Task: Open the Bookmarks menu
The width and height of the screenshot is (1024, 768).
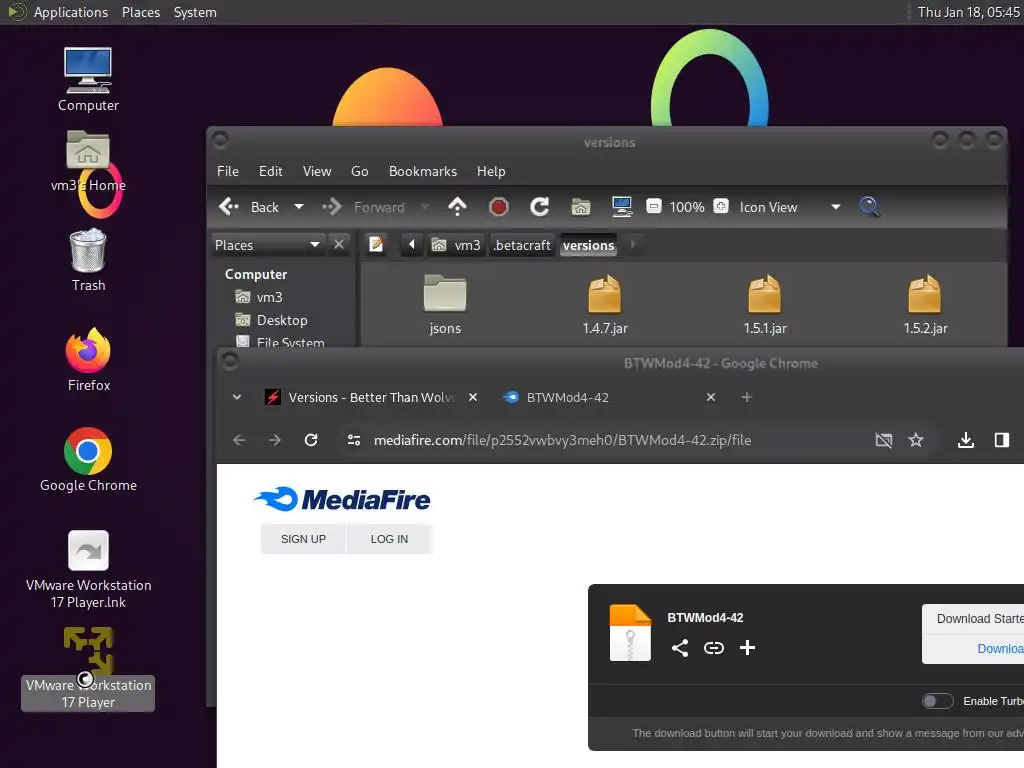Action: coord(423,171)
